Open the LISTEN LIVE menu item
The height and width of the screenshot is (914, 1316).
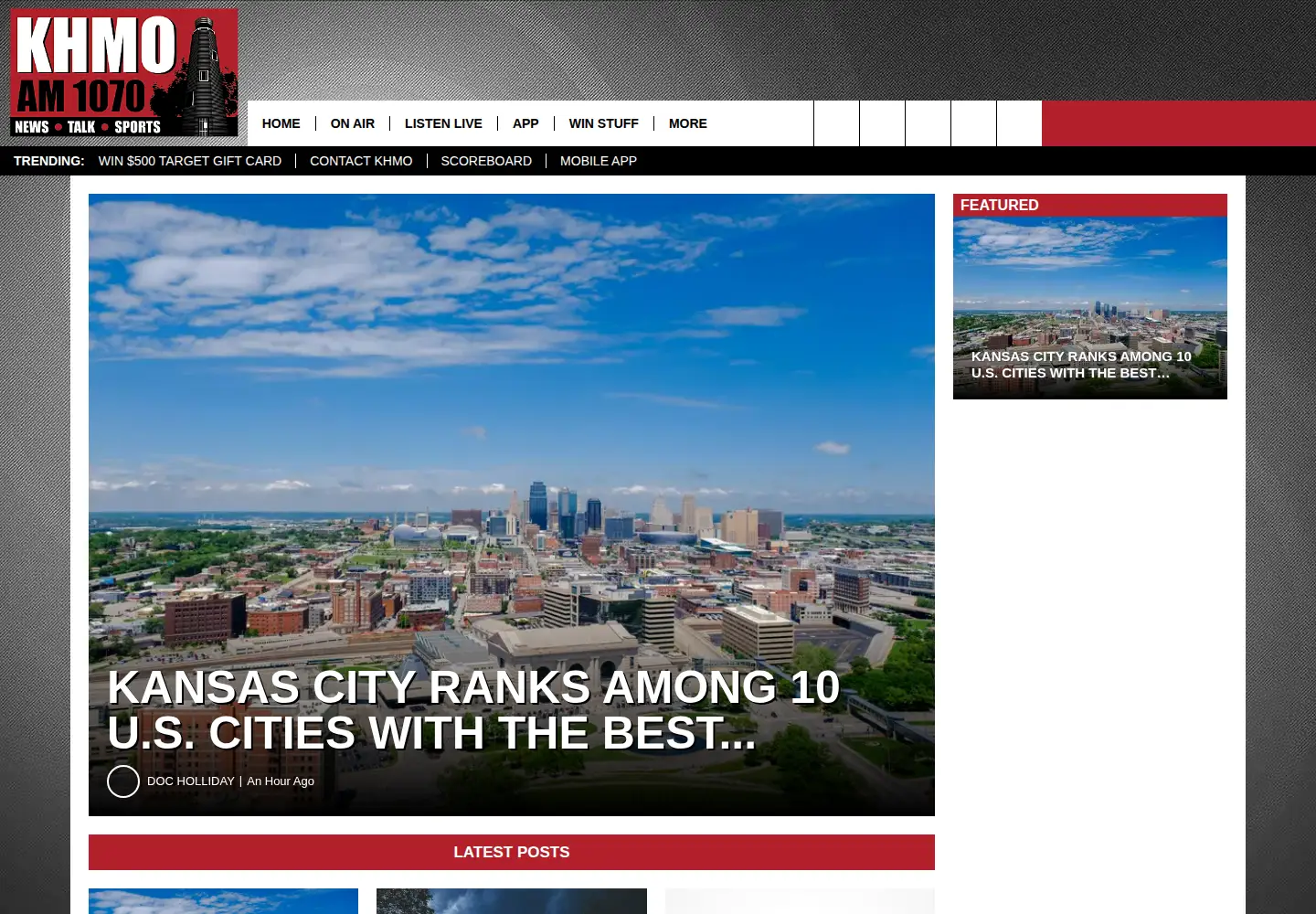[443, 123]
